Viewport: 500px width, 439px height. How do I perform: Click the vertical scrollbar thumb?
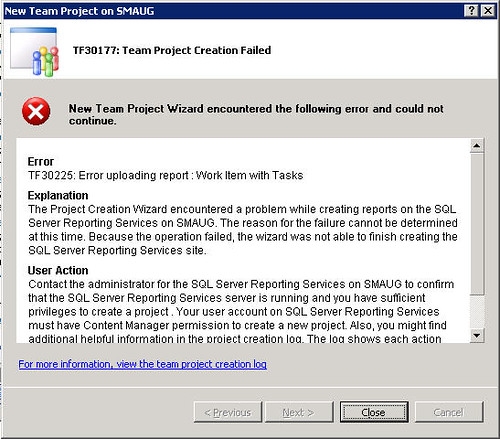[x=477, y=224]
